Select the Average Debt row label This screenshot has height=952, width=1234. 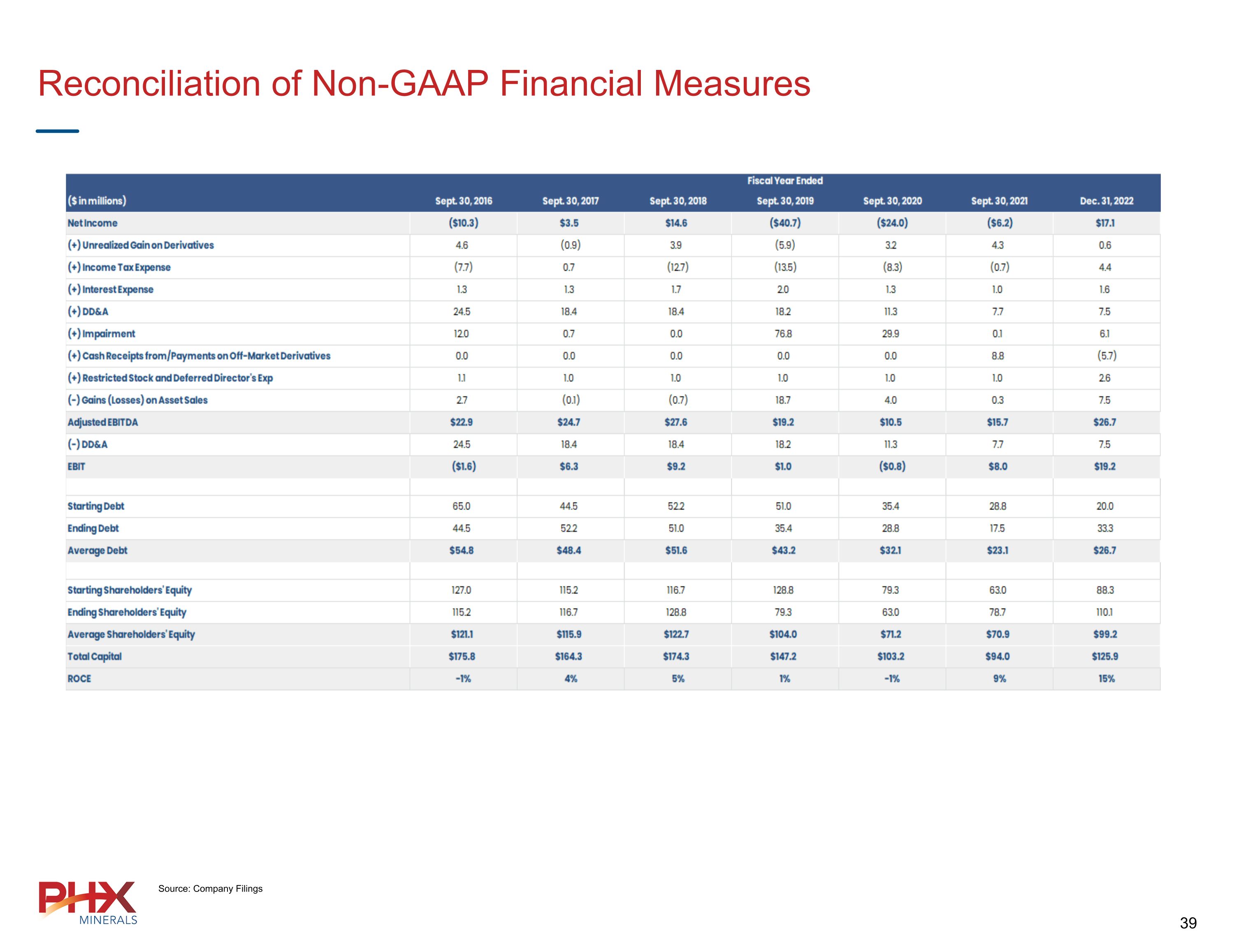[97, 550]
